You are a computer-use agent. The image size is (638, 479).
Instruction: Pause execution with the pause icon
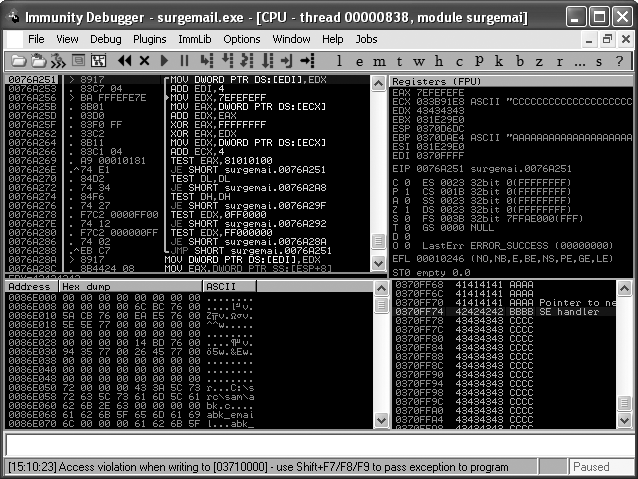tap(184, 61)
